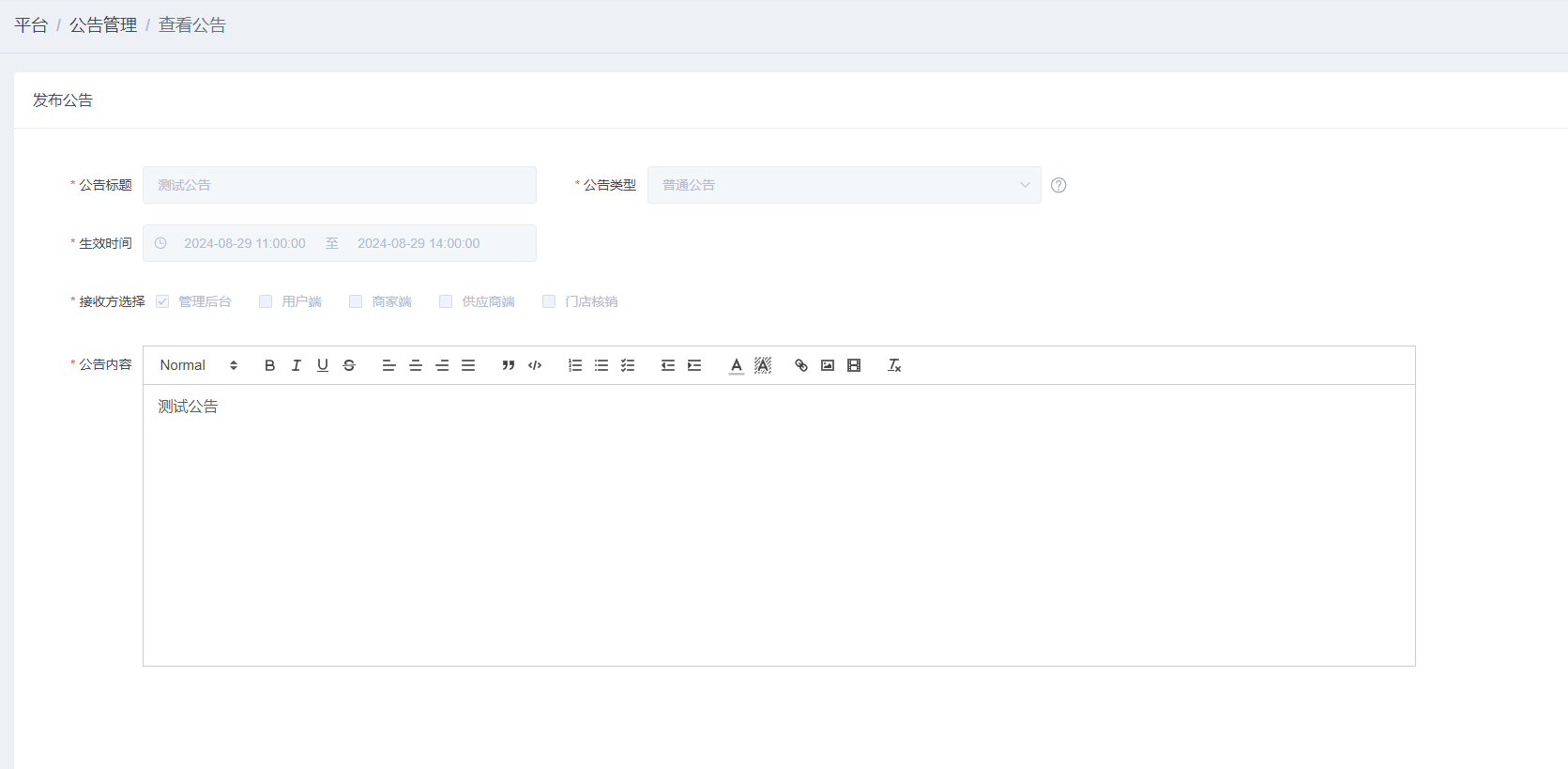Open the 生效时间 date range picker
Image resolution: width=1568 pixels, height=769 pixels.
tap(339, 243)
